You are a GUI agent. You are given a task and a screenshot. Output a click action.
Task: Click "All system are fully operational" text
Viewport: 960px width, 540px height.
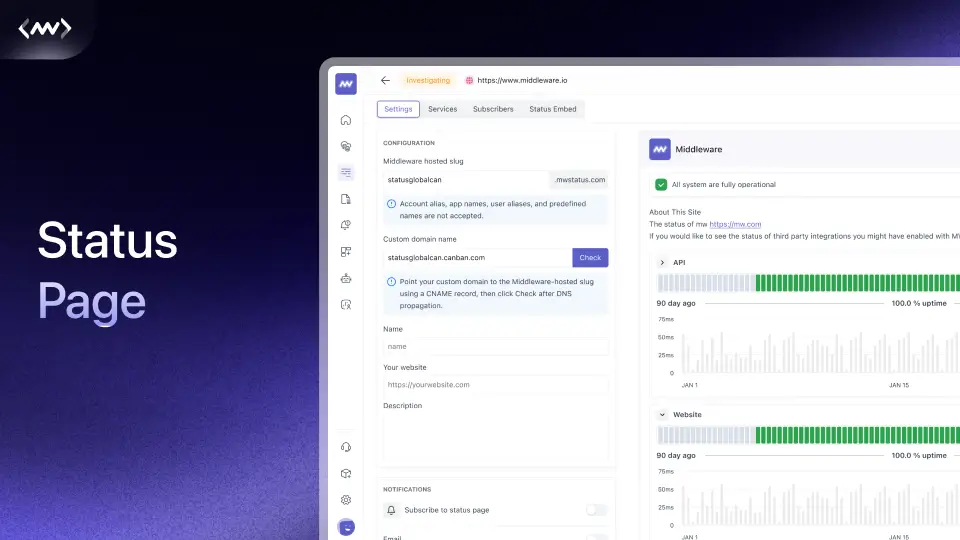(x=724, y=184)
